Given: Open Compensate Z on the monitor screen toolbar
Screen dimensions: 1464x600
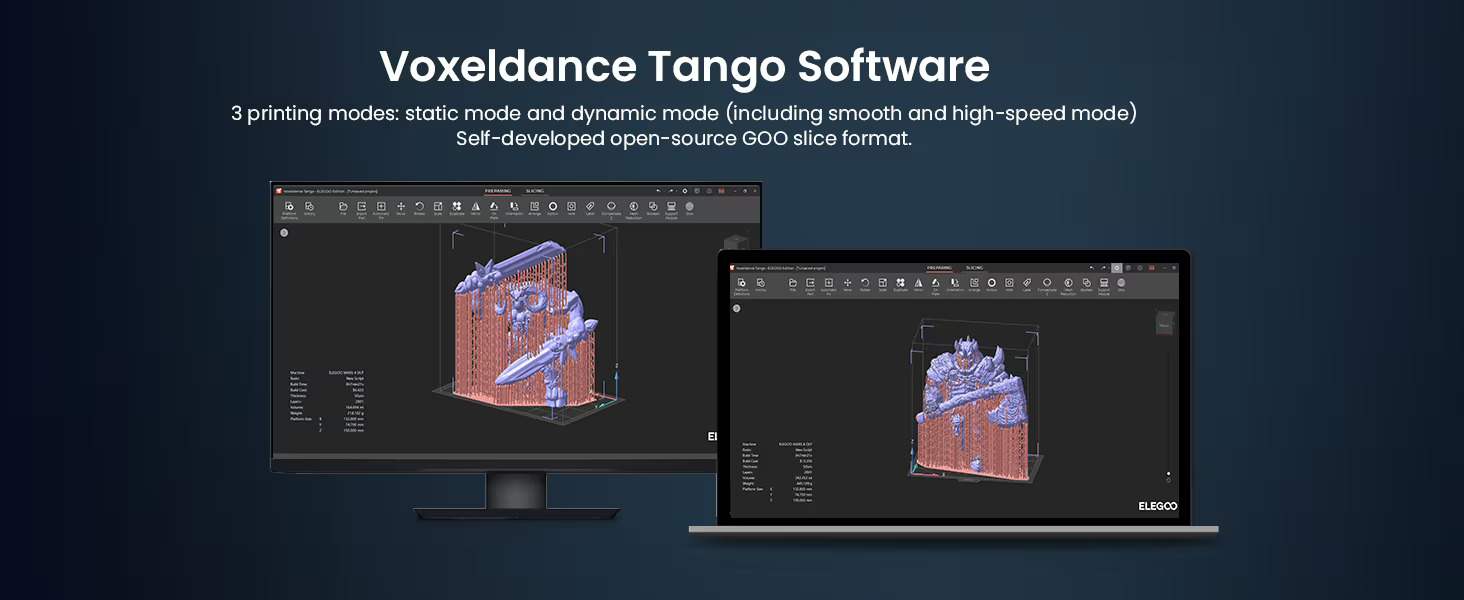Looking at the screenshot, I should coord(611,208).
